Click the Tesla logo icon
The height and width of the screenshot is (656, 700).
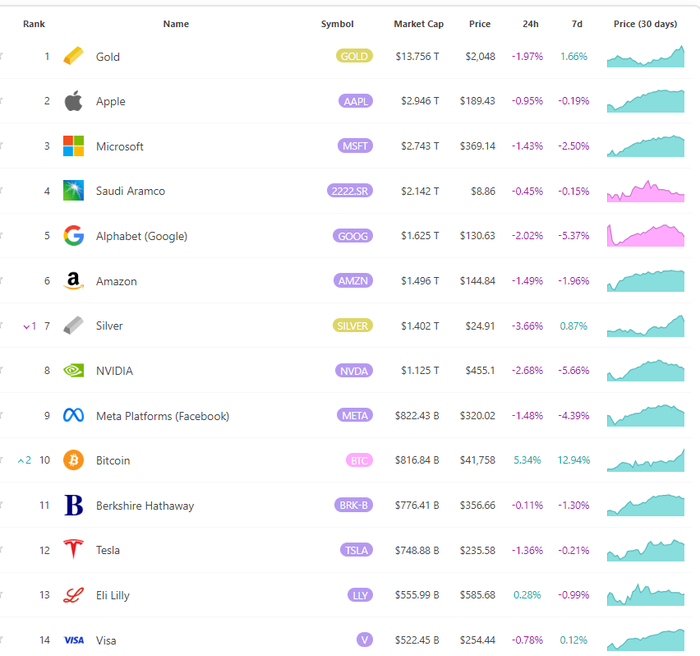[74, 550]
